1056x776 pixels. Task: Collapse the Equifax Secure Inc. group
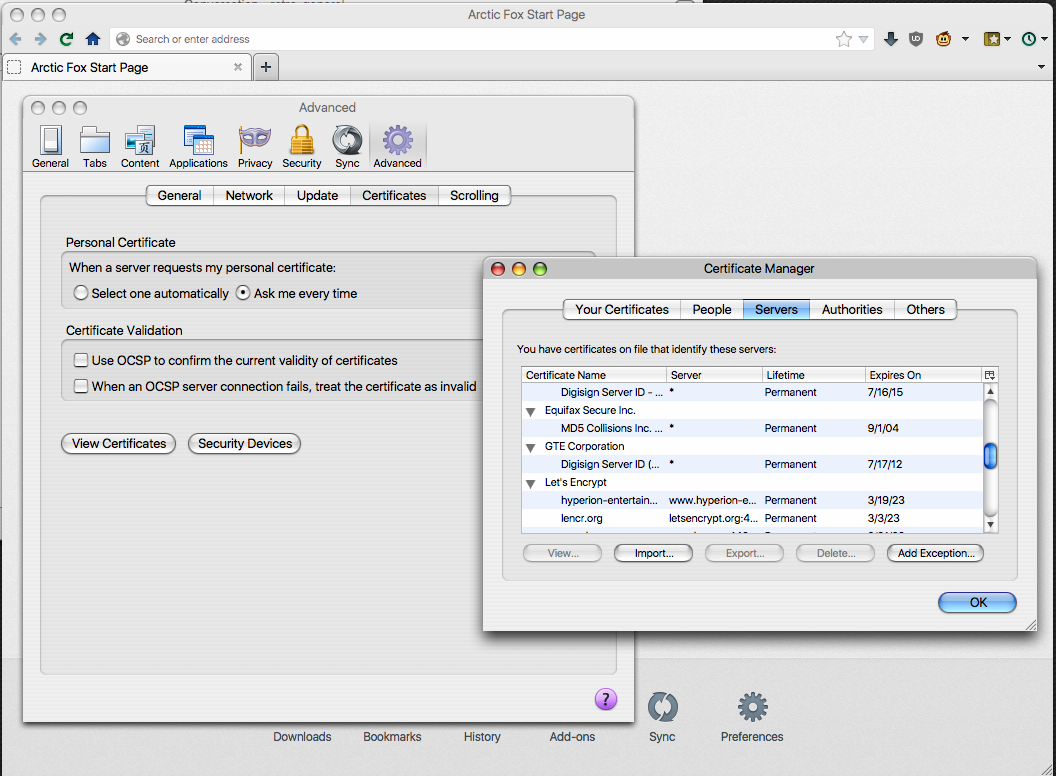531,411
